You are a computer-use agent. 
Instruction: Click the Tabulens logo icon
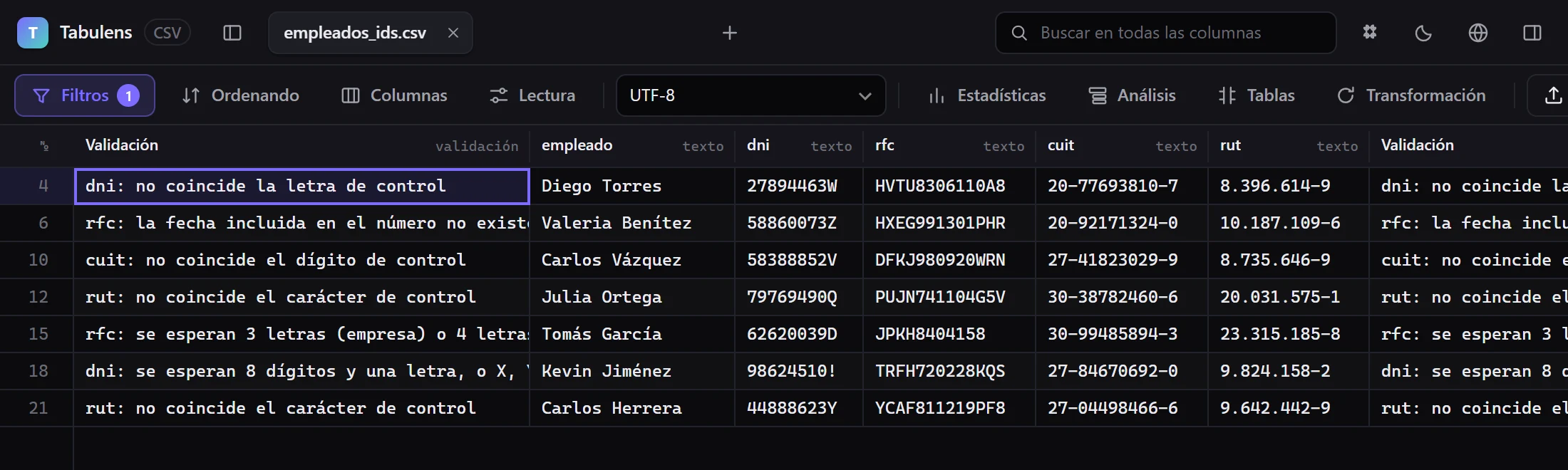33,33
